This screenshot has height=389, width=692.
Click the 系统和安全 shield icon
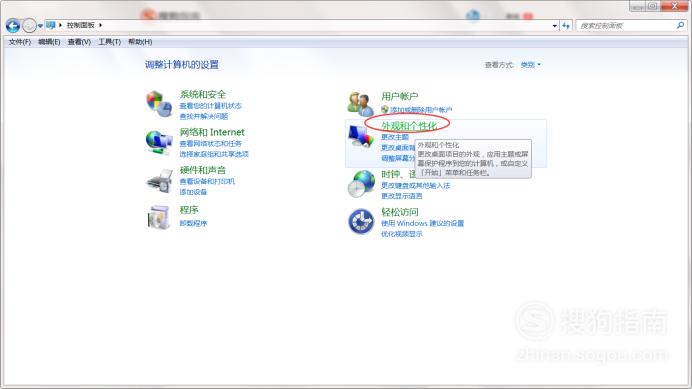(x=159, y=104)
